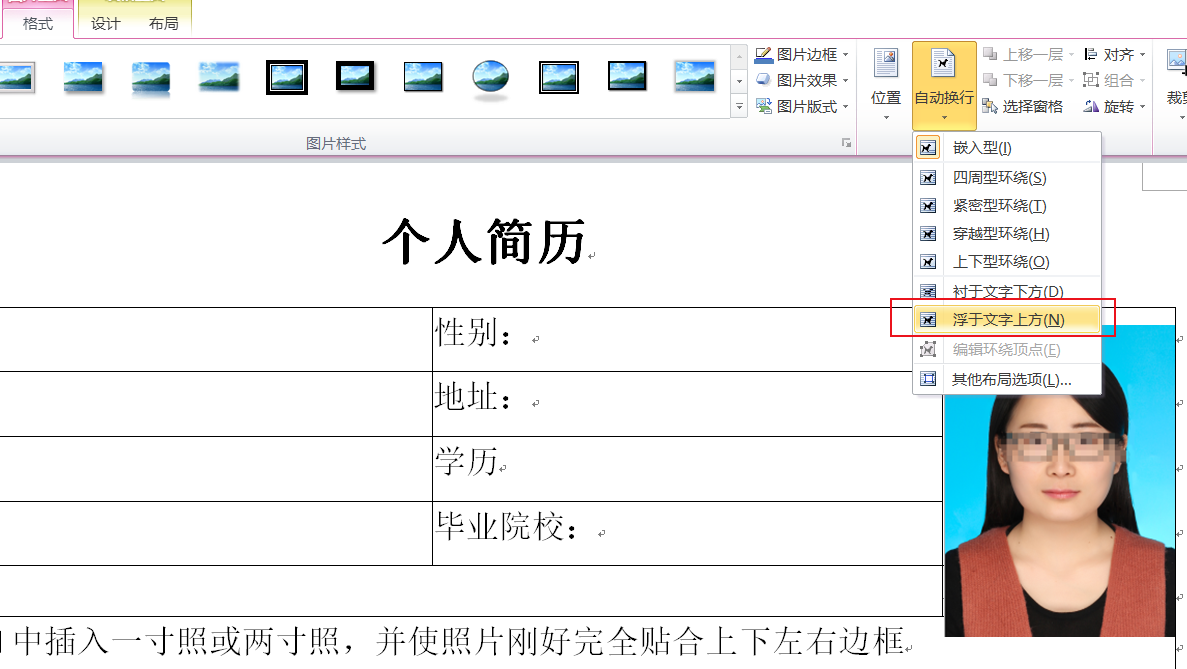The height and width of the screenshot is (669, 1187).
Task: Expand the picture styles gallery
Action: click(x=740, y=107)
